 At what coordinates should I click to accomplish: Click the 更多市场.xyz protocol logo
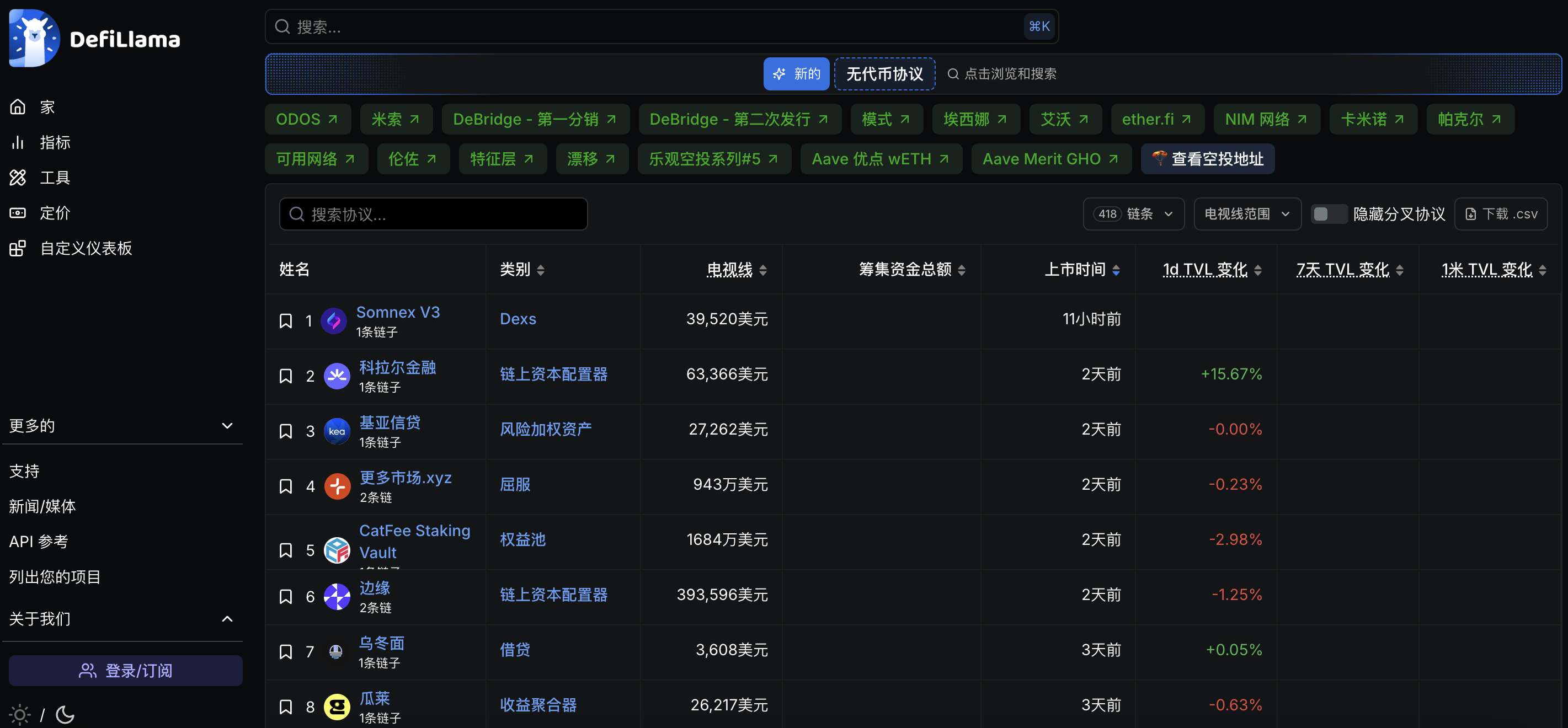337,486
